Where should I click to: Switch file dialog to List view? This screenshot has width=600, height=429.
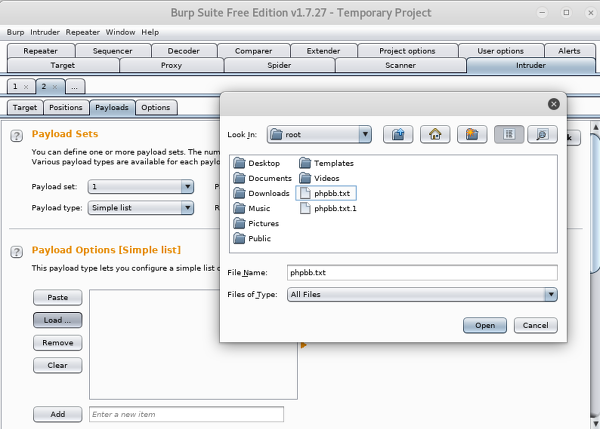[x=509, y=134]
